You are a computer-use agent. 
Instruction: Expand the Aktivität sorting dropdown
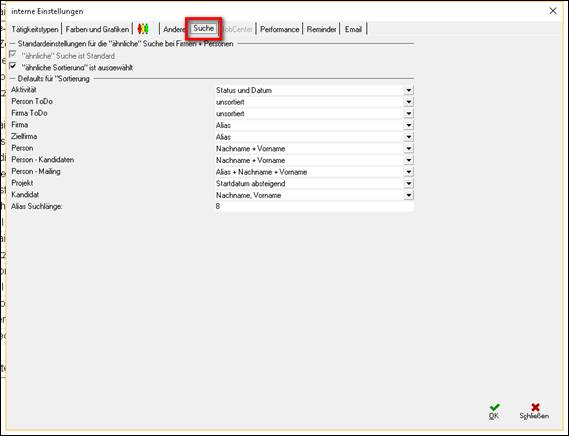409,90
